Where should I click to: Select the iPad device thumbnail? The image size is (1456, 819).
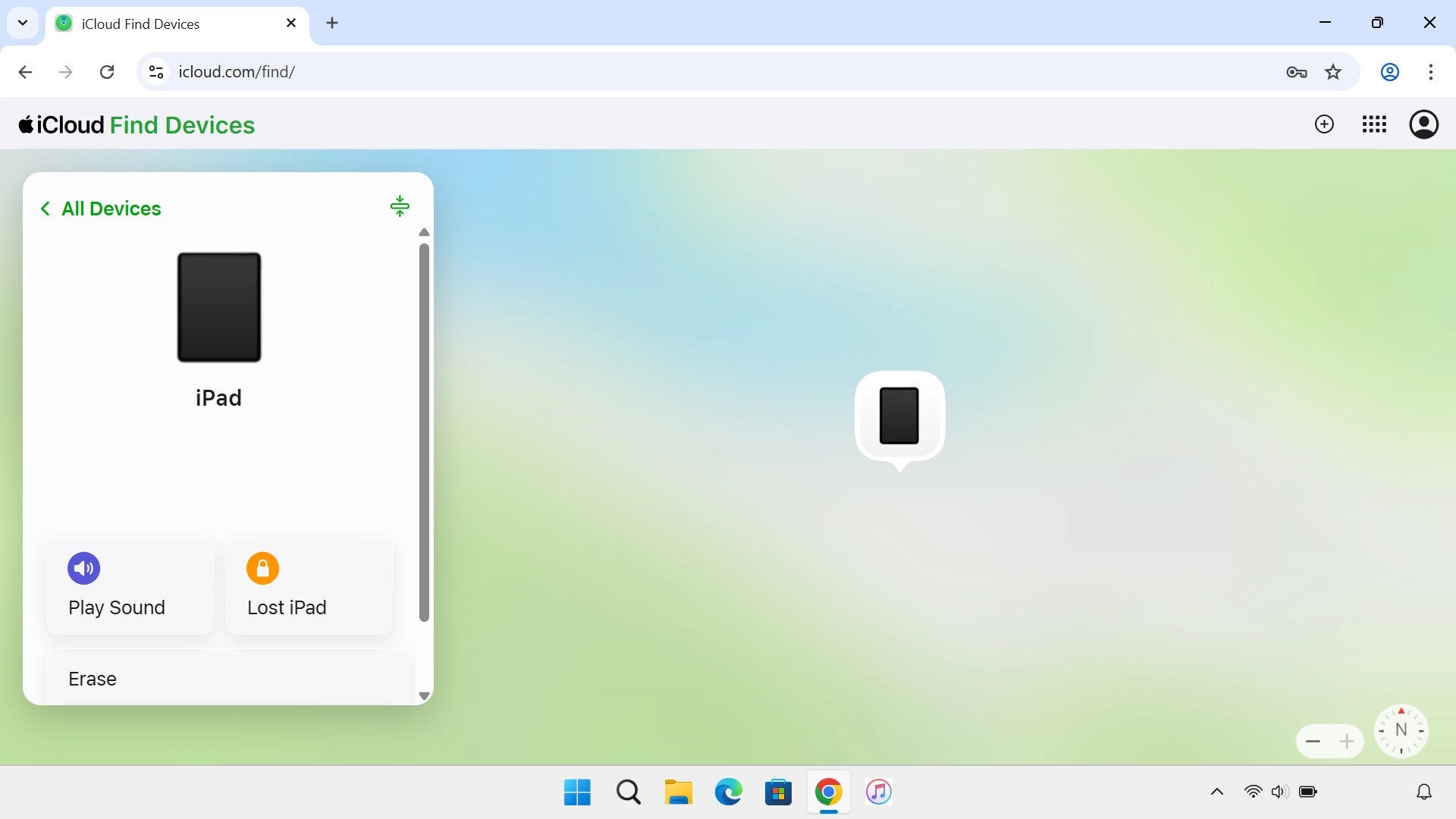point(218,307)
